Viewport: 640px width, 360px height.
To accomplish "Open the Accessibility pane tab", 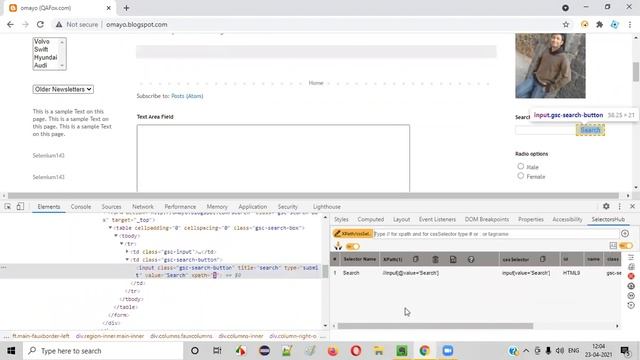I will 567,219.
